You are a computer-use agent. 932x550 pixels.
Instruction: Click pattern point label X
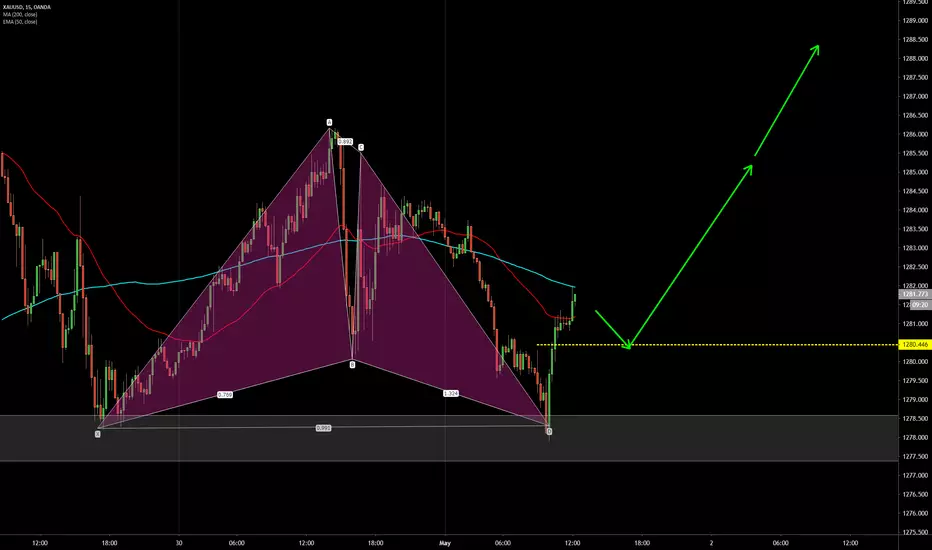(x=97, y=434)
